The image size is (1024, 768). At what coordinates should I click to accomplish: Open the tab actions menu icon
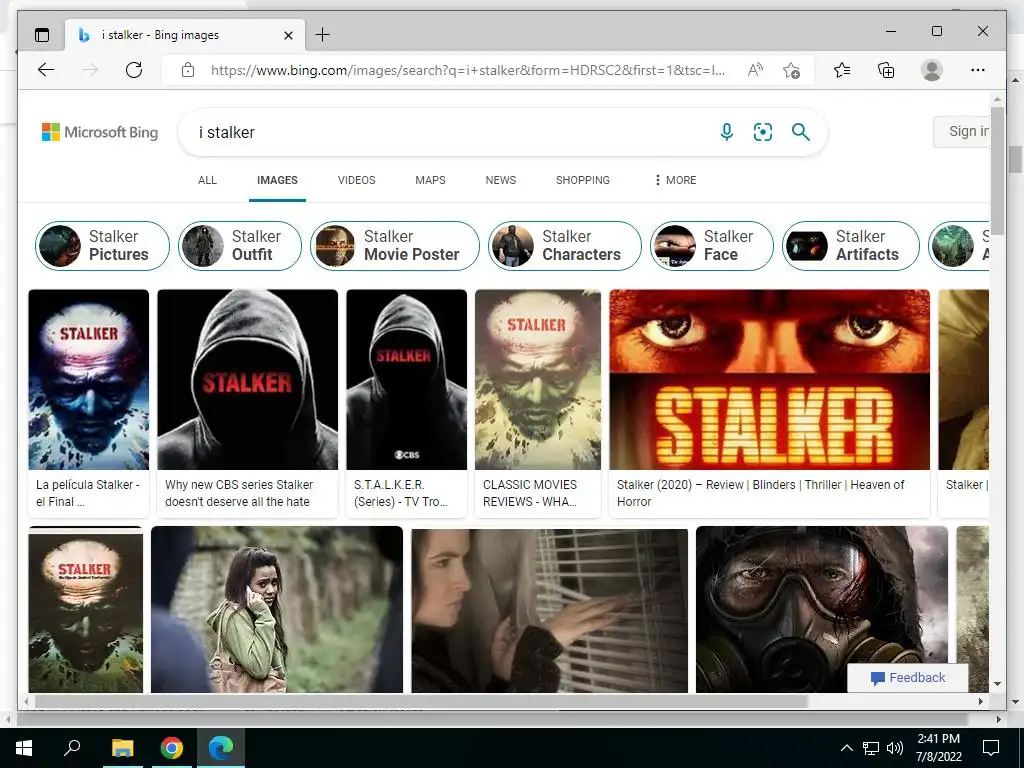click(x=42, y=35)
